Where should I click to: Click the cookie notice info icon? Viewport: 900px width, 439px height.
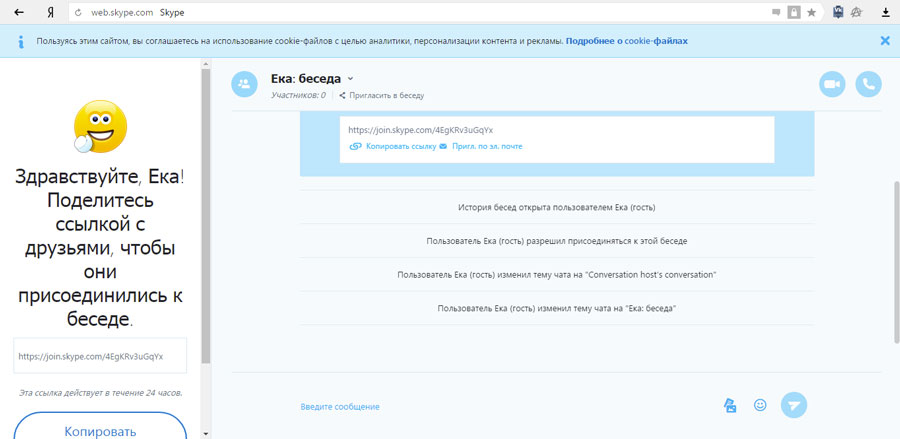coord(21,41)
